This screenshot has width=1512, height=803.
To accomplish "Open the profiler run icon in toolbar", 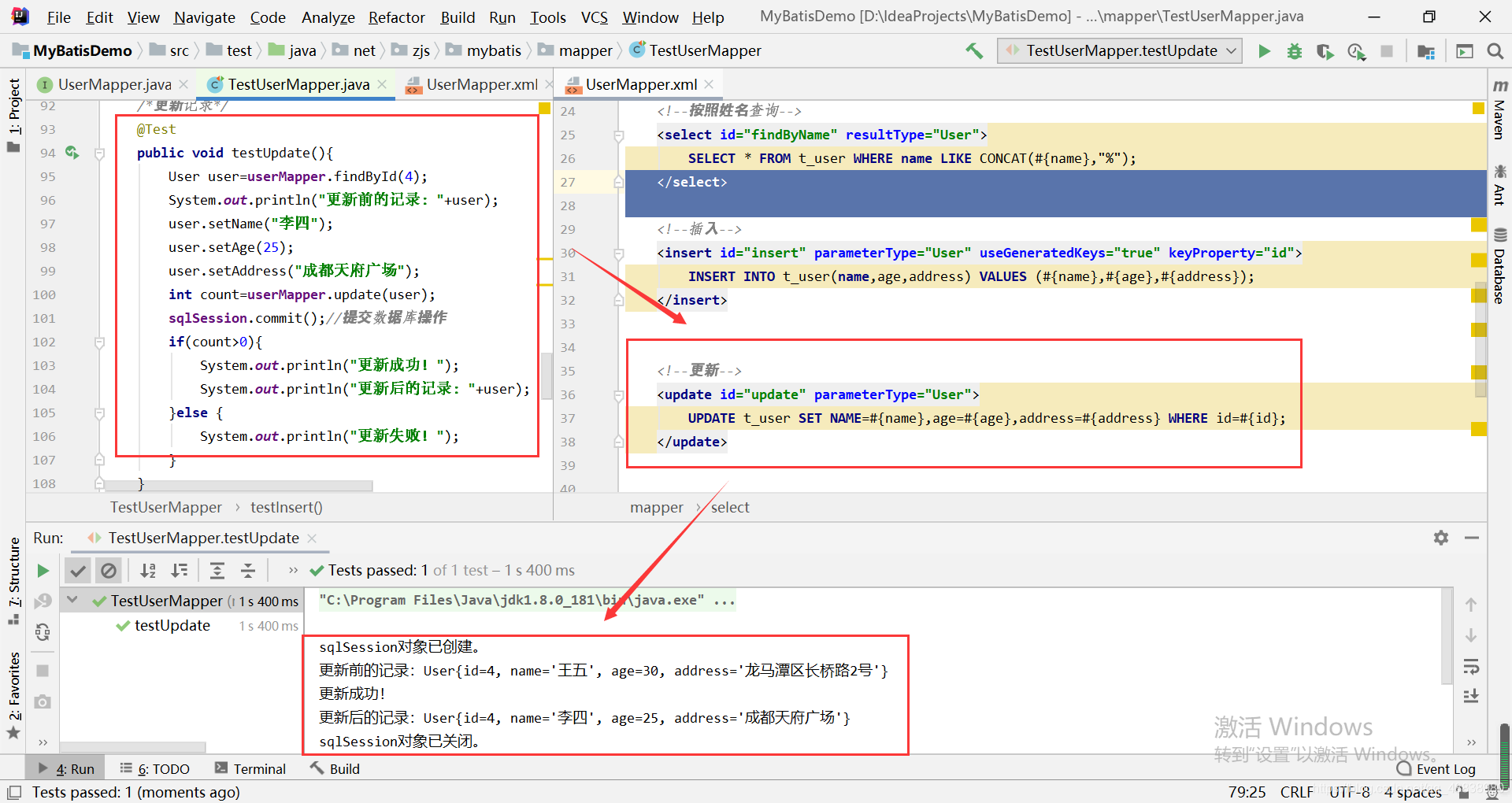I will [1356, 51].
